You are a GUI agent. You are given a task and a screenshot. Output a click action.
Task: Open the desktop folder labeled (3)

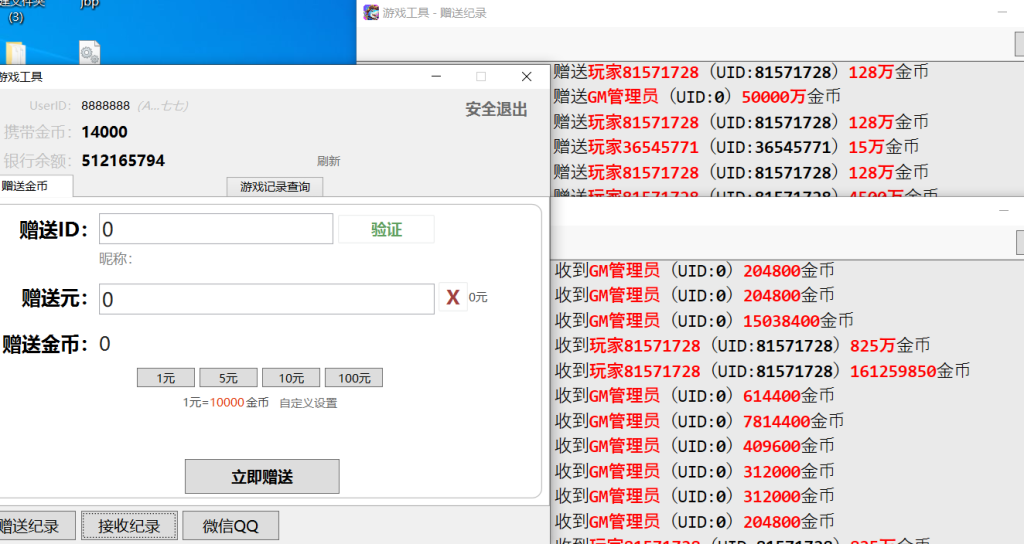pos(16,52)
